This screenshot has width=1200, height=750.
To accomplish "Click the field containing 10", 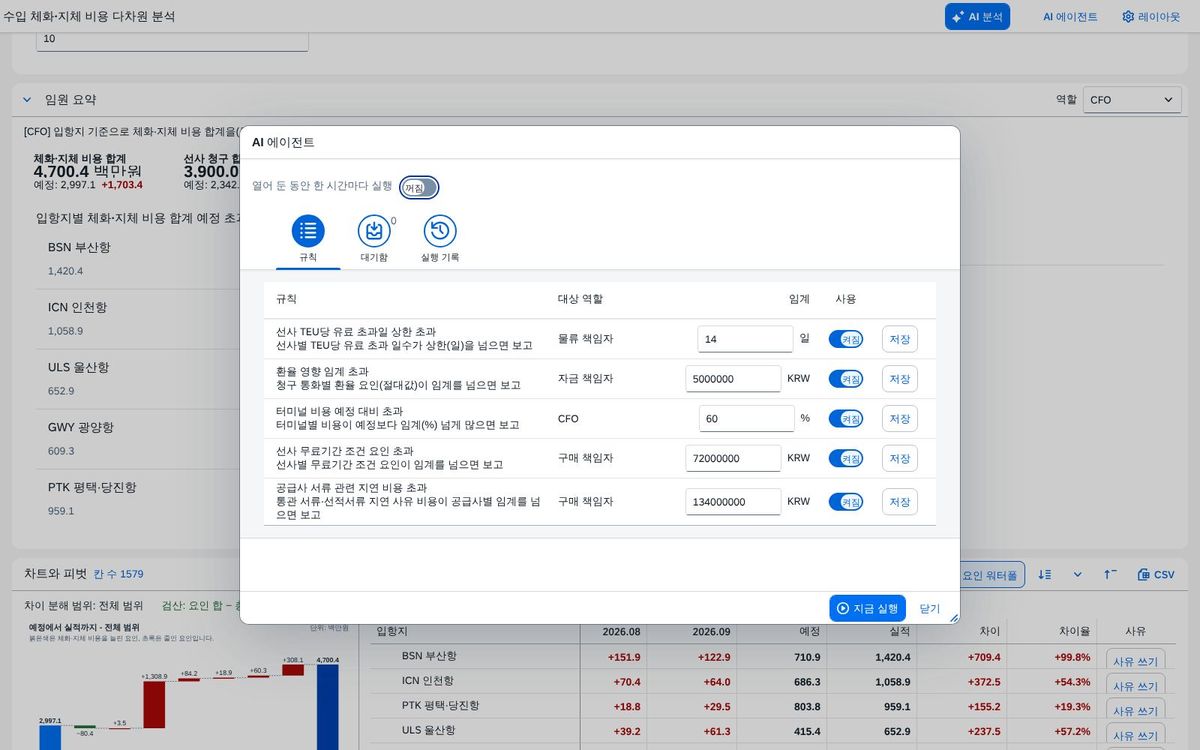I will tap(172, 38).
